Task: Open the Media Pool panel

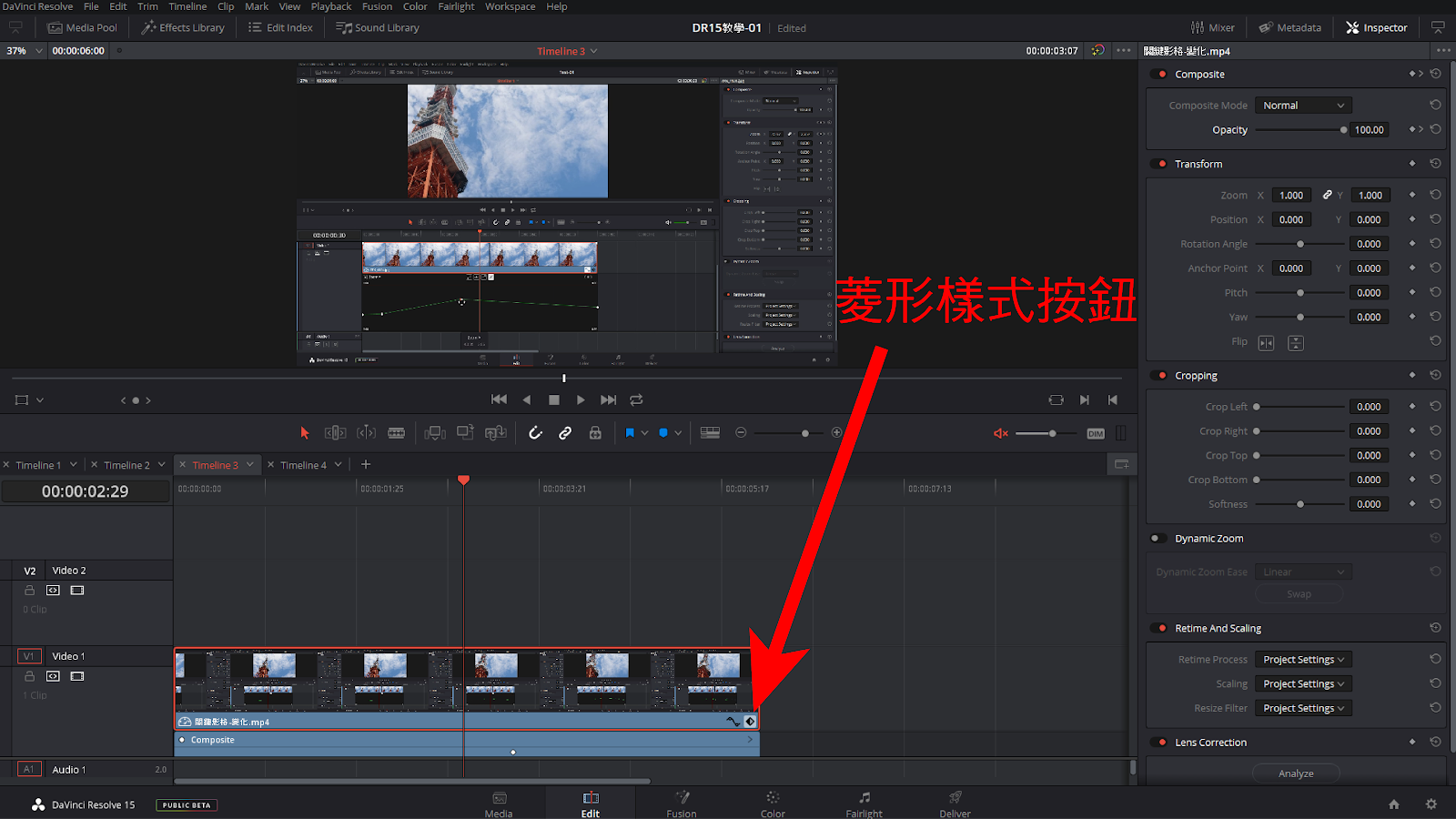Action: (x=83, y=27)
